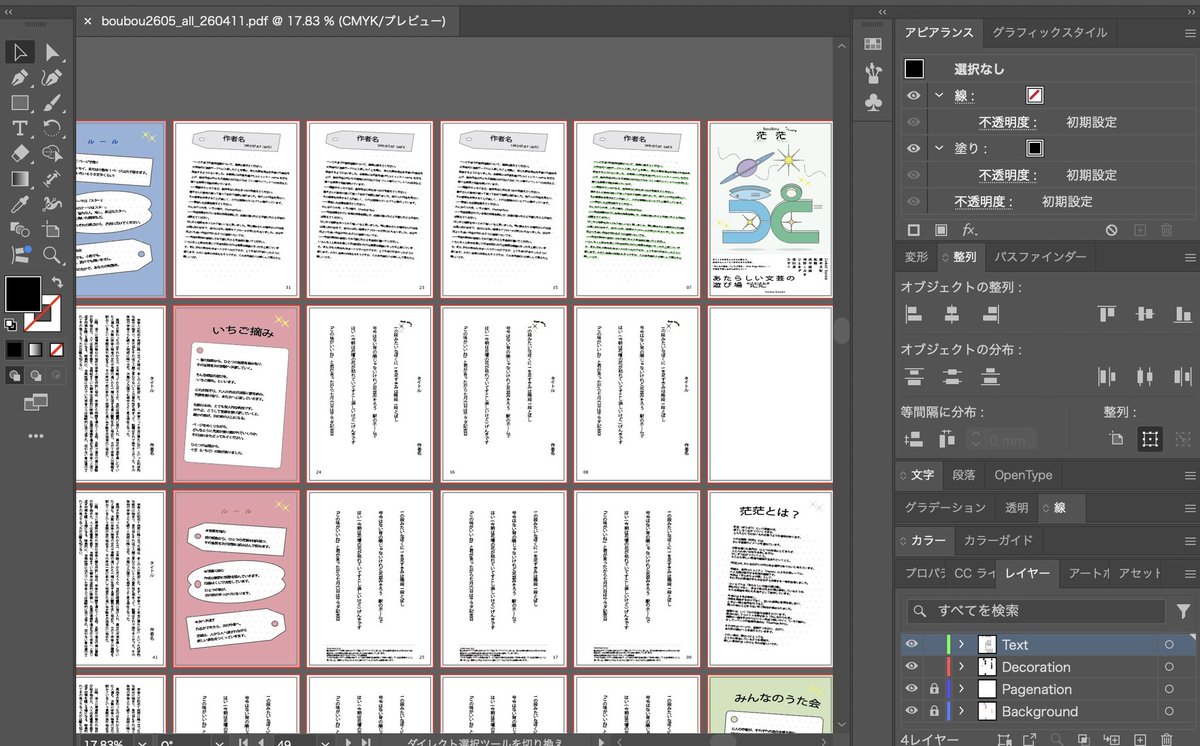Viewport: 1200px width, 746px height.
Task: Click vertical align top icon
Action: [x=1106, y=315]
